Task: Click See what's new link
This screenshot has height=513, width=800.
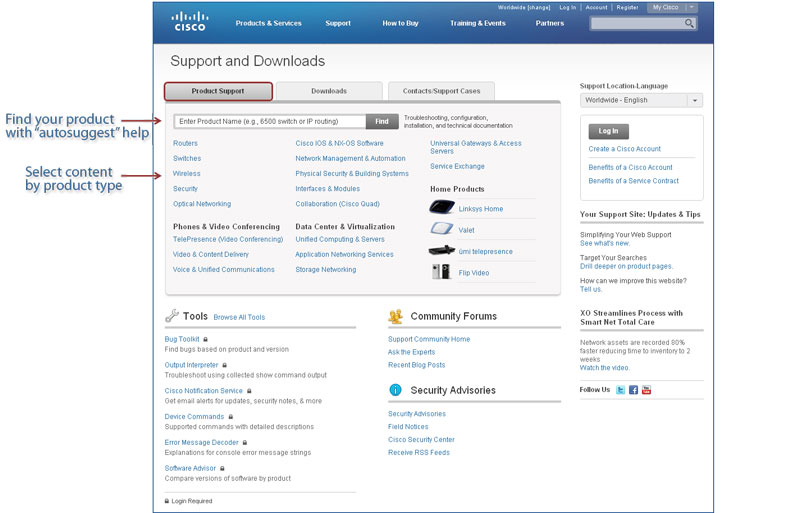Action: point(605,243)
